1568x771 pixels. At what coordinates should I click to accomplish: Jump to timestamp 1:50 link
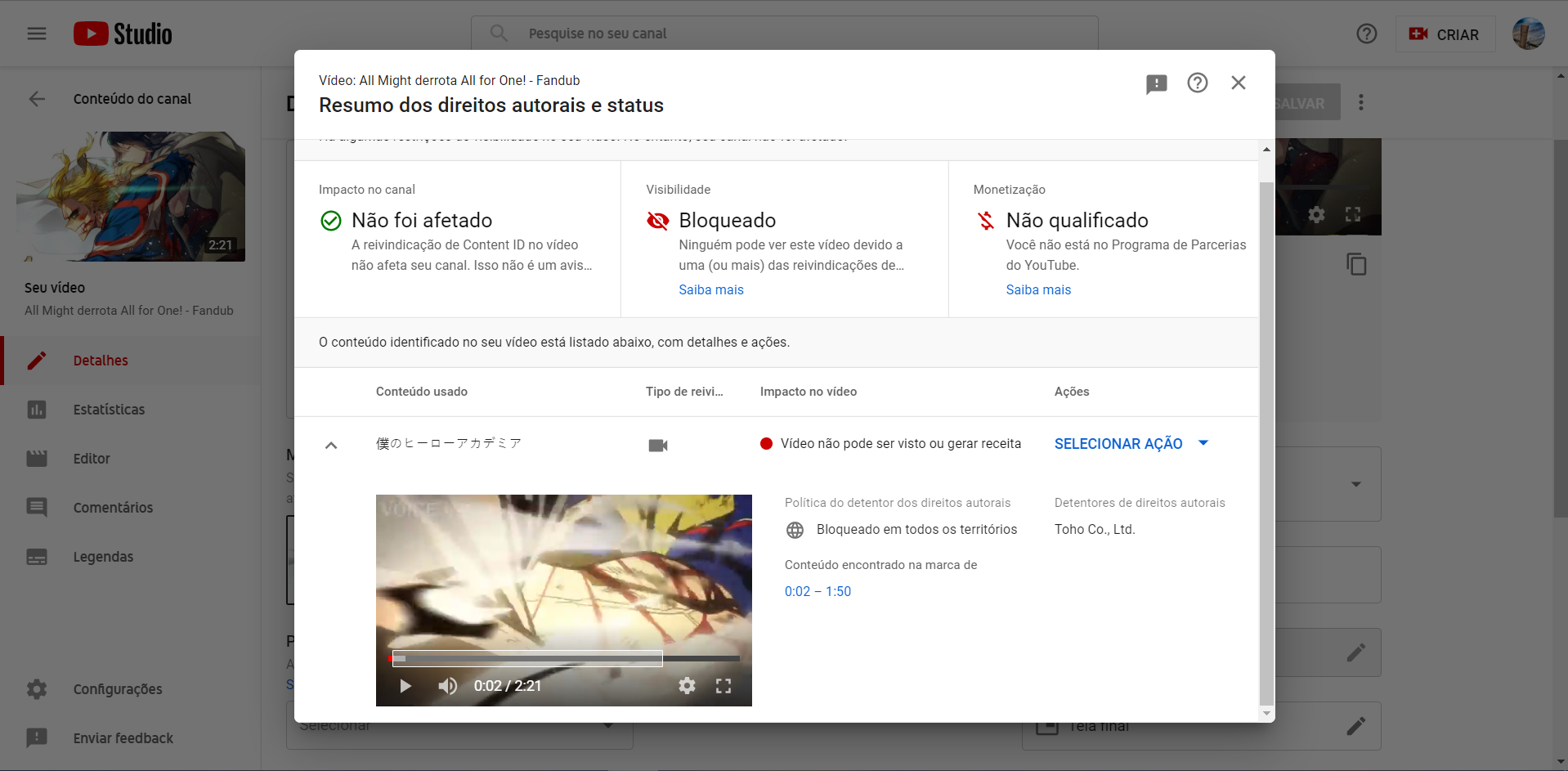(x=838, y=591)
